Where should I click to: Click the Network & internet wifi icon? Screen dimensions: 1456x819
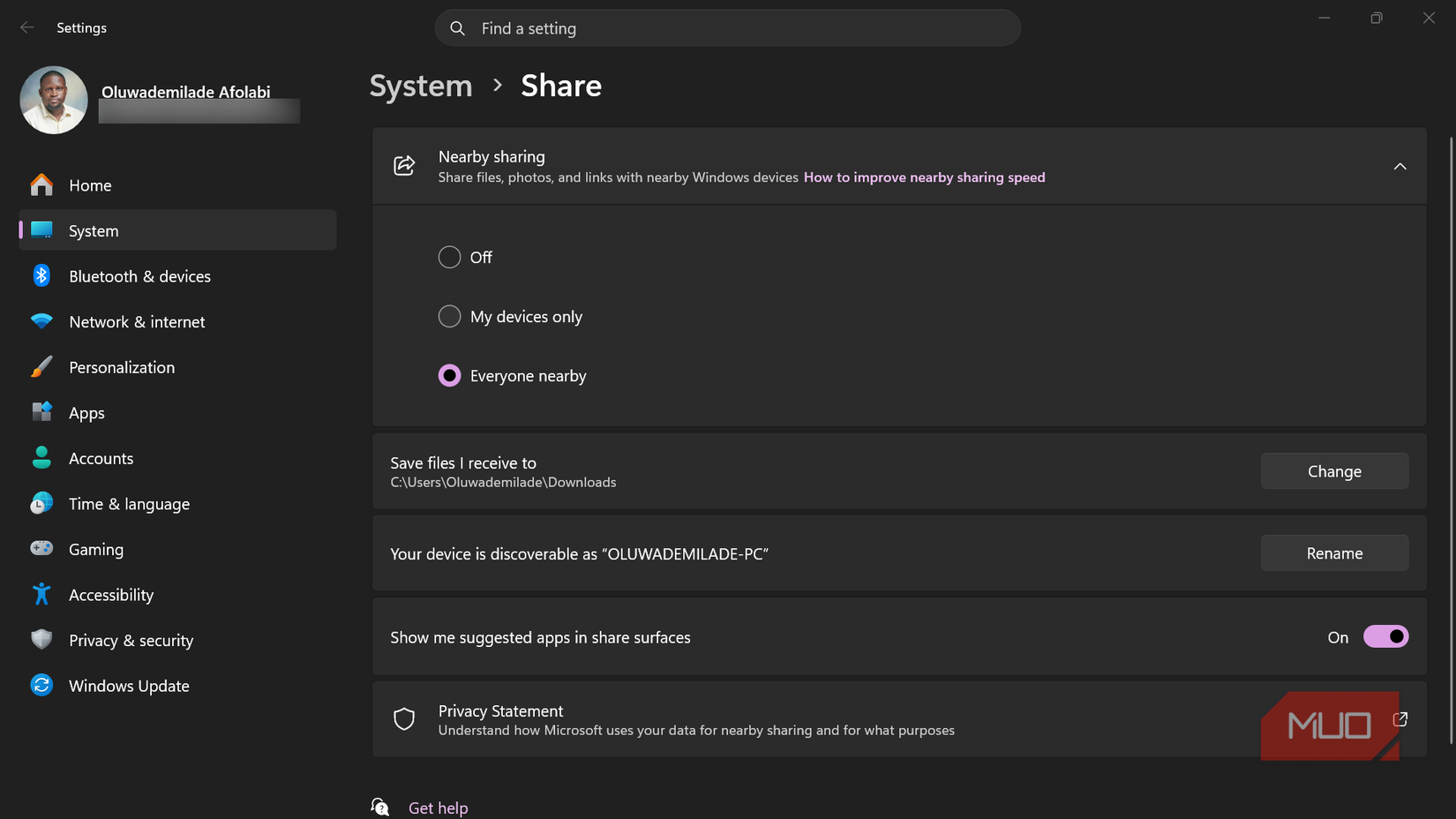point(41,321)
